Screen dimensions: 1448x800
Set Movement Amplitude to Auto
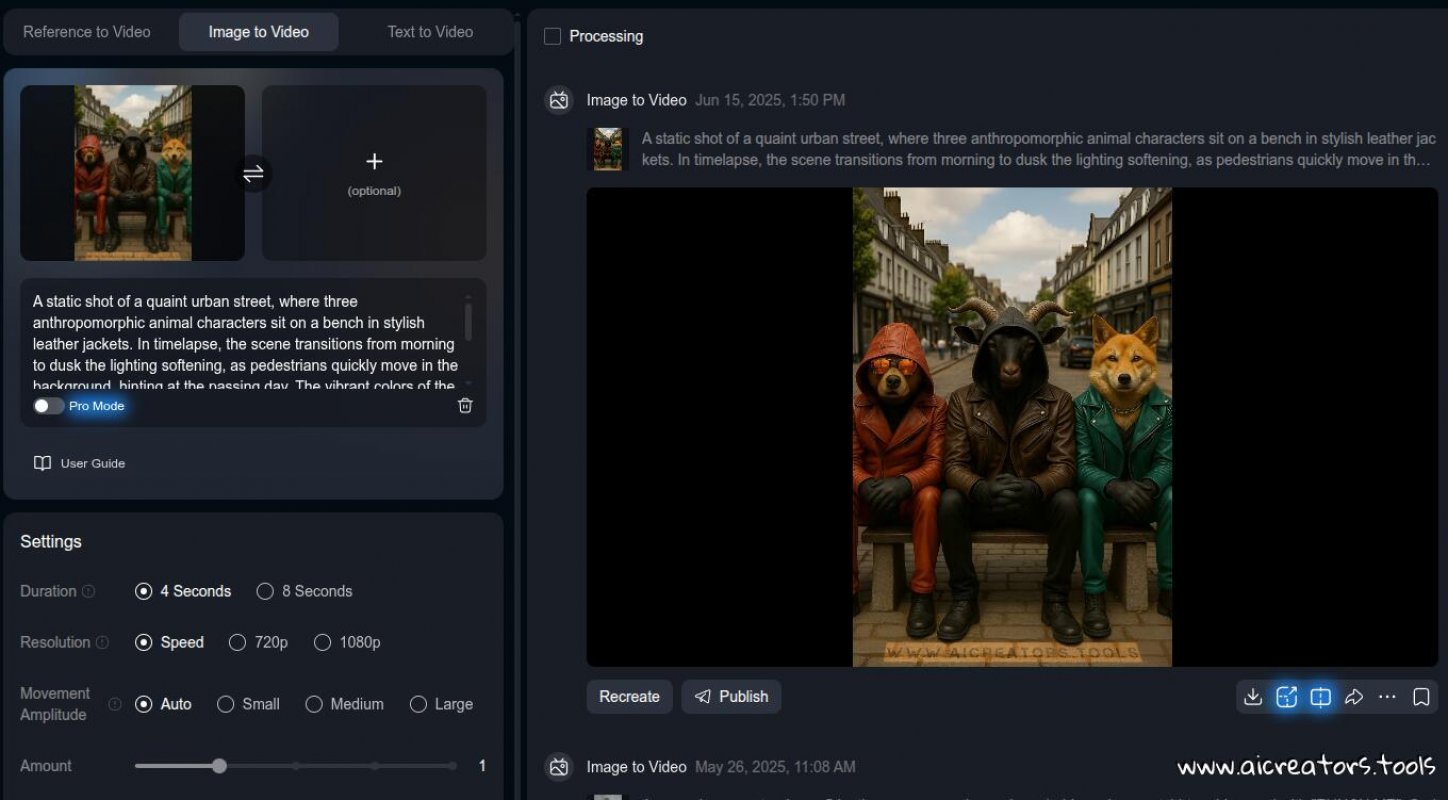[x=163, y=704]
